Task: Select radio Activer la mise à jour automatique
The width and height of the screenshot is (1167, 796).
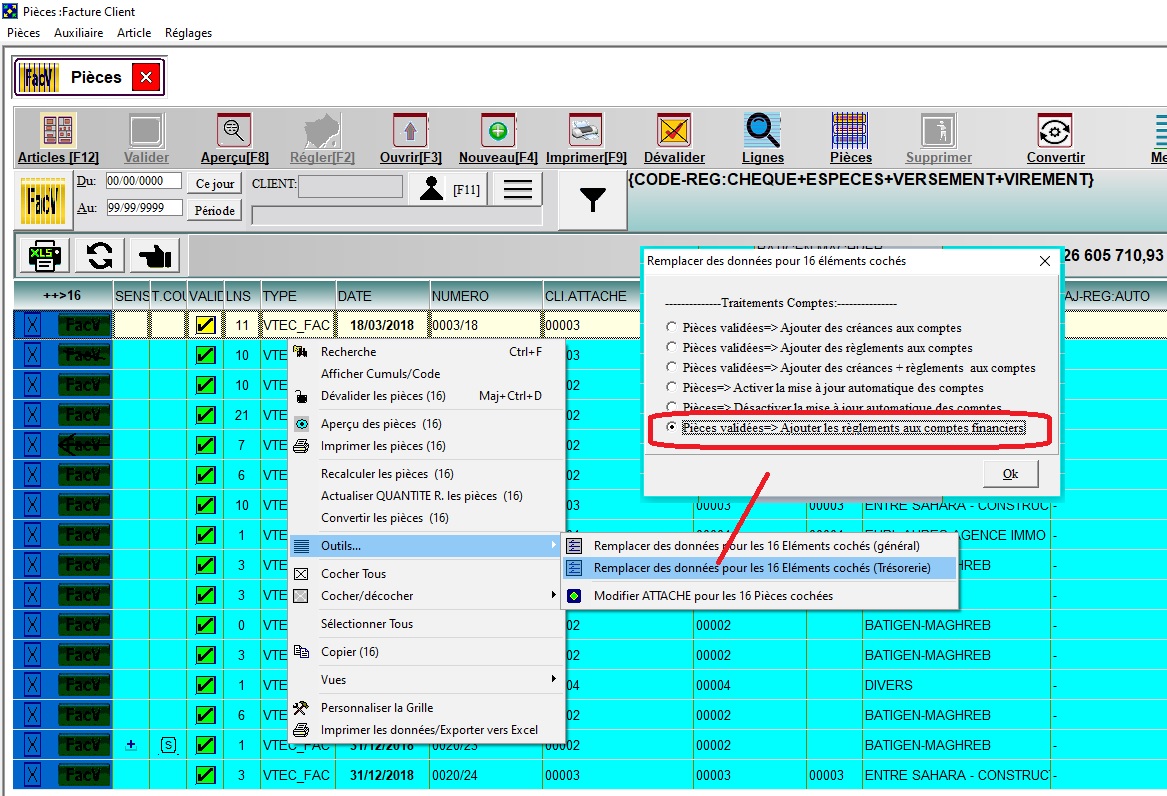Action: tap(671, 388)
